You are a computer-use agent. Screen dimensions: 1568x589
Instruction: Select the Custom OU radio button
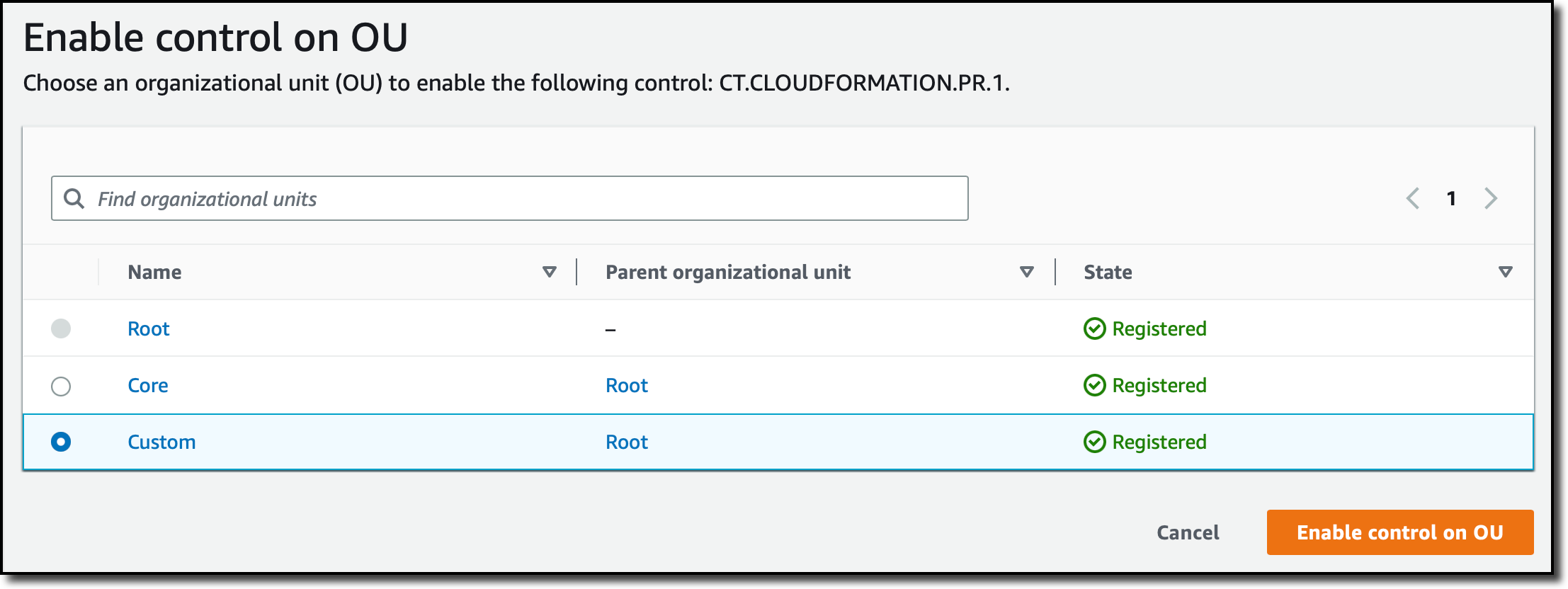click(61, 442)
